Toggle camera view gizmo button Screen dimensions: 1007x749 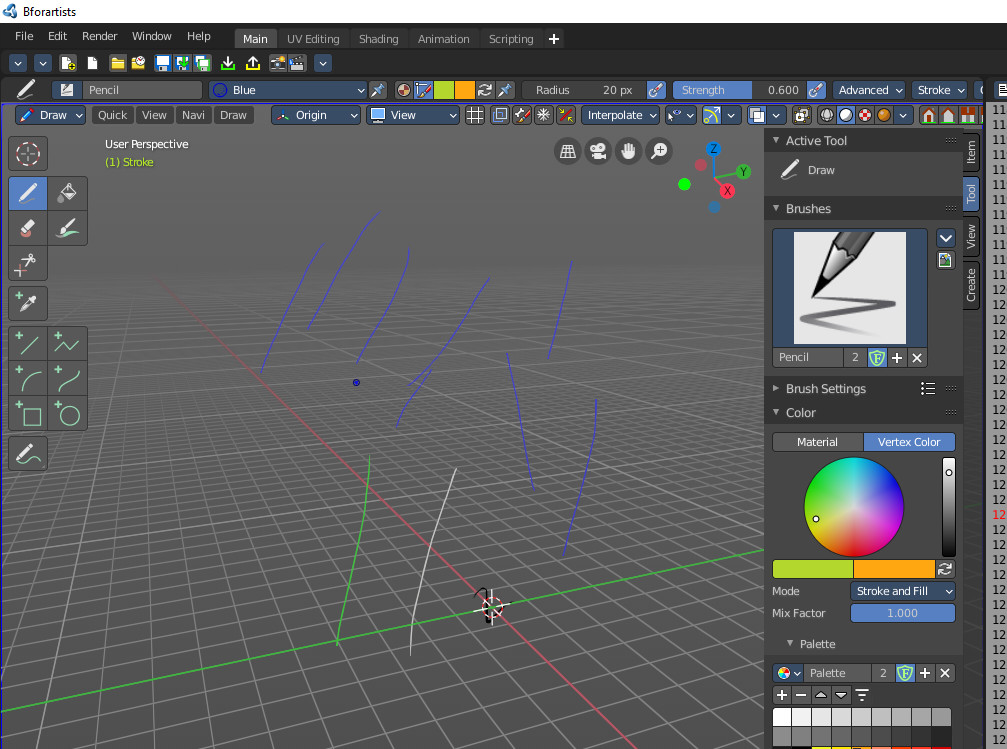598,151
